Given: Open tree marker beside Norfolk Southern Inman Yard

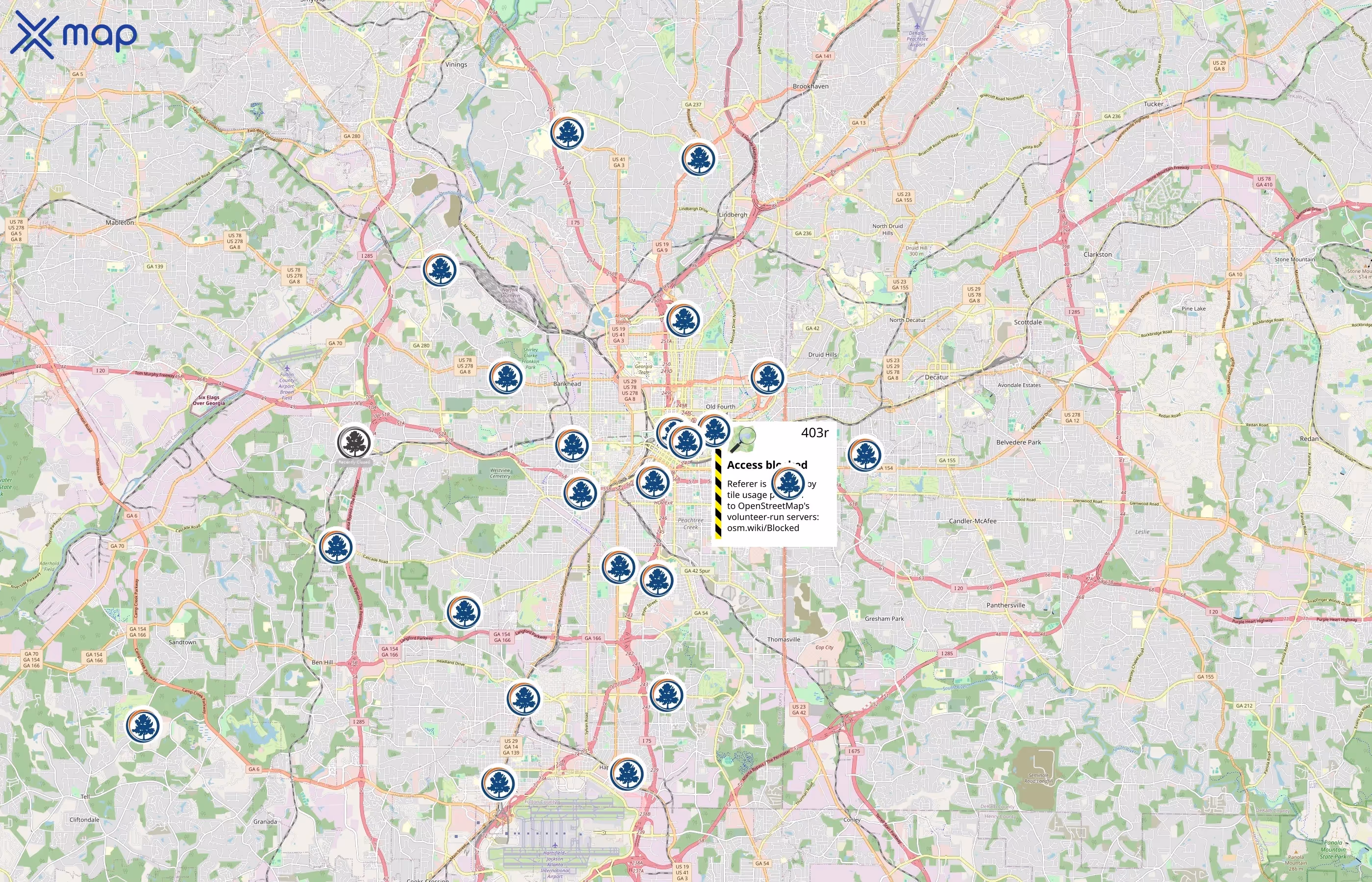Looking at the screenshot, I should click(x=441, y=269).
